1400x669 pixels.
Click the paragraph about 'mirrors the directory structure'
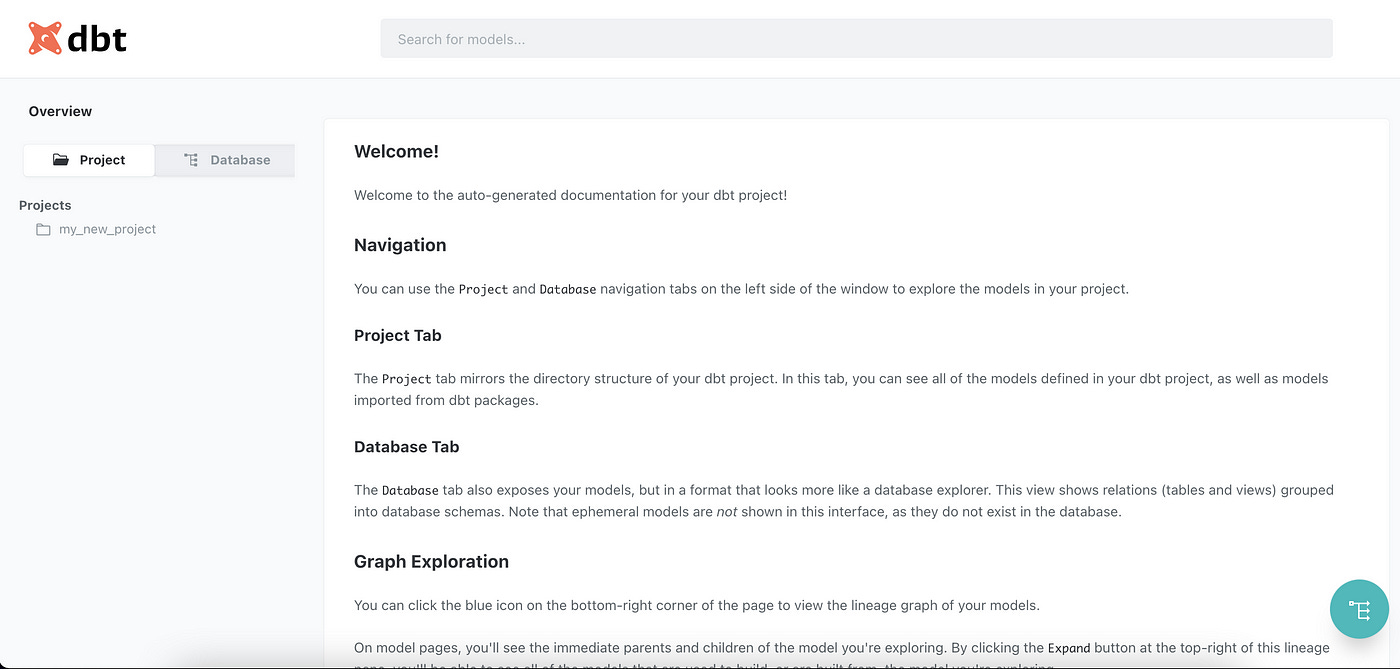841,389
